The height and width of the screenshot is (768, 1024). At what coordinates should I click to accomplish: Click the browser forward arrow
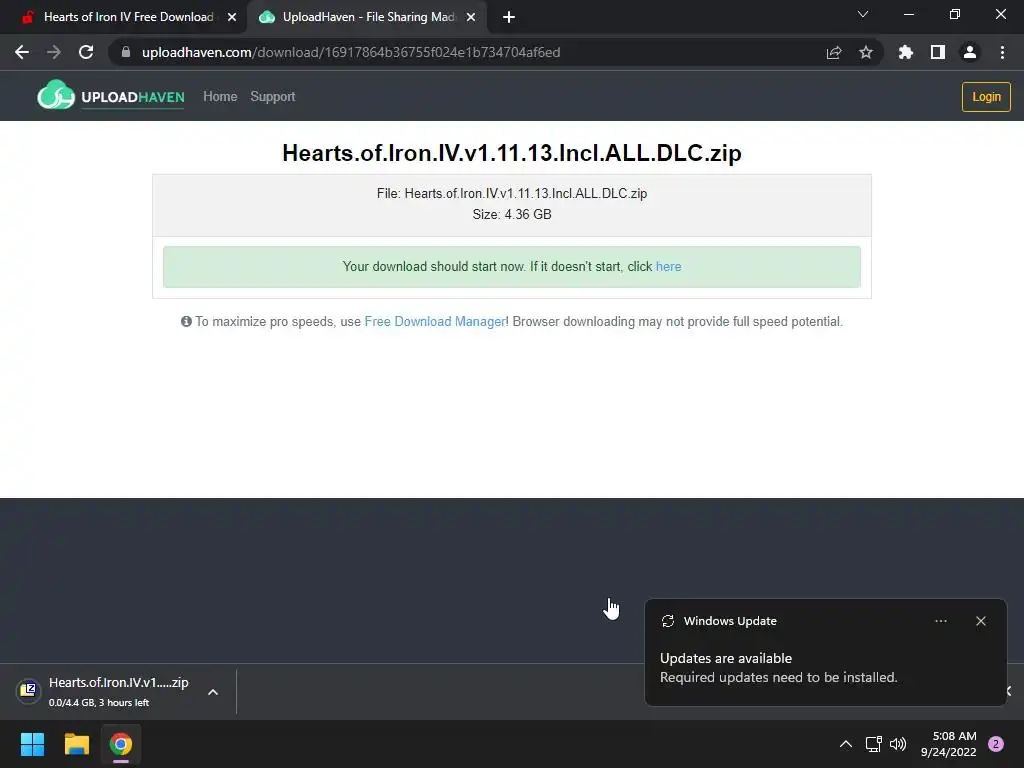(54, 52)
